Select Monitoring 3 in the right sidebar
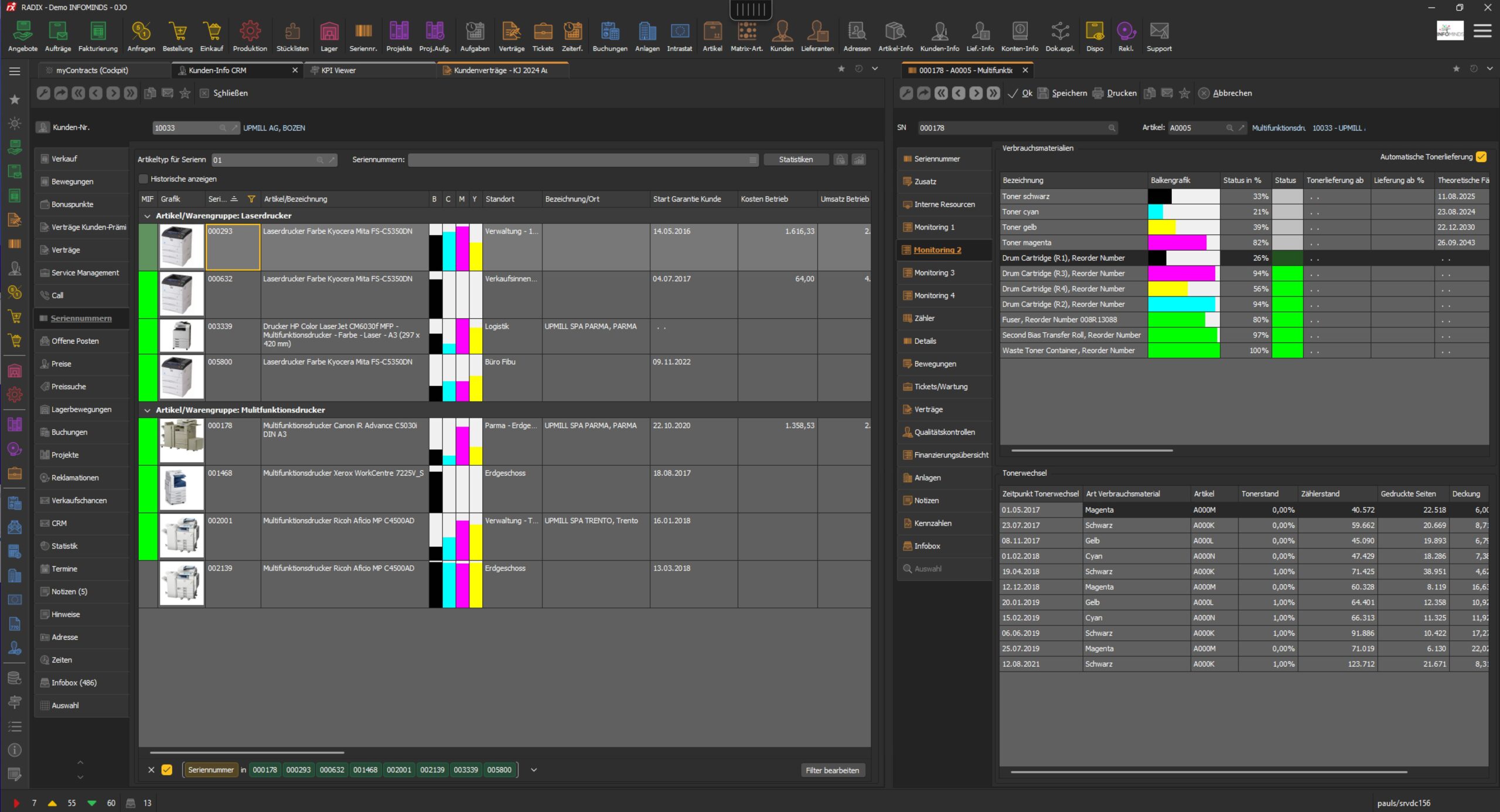This screenshot has width=1500, height=812. click(936, 272)
